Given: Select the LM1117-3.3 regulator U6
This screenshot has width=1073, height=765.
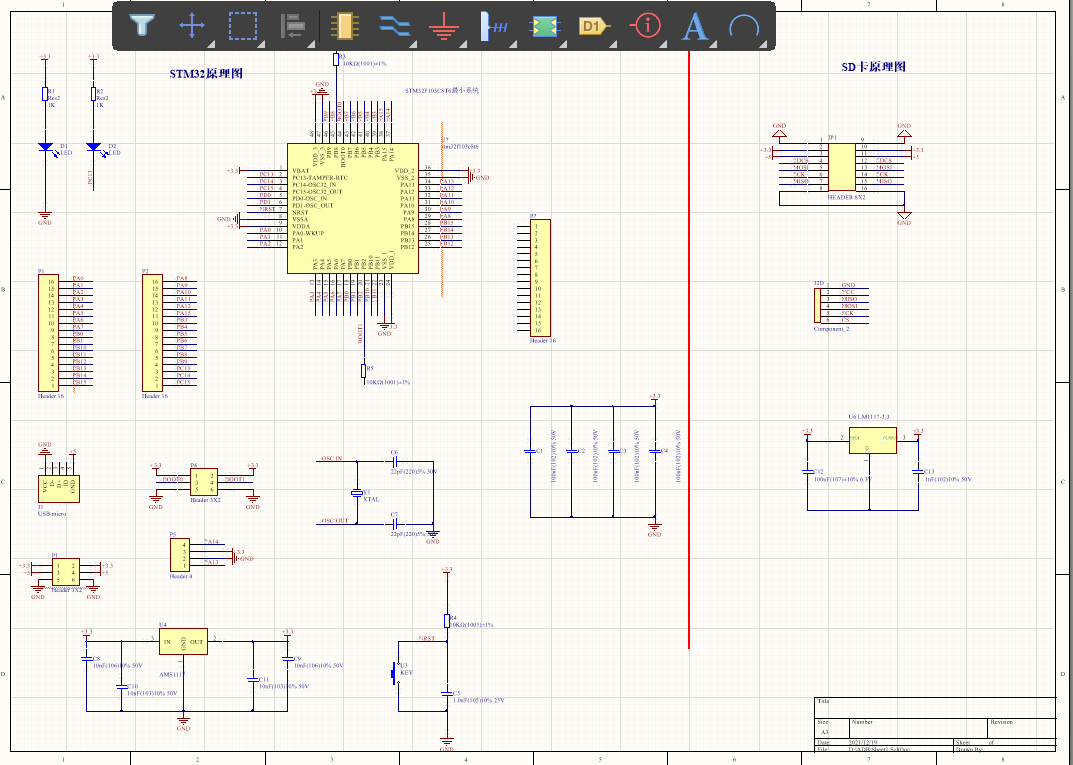Looking at the screenshot, I should tap(872, 441).
